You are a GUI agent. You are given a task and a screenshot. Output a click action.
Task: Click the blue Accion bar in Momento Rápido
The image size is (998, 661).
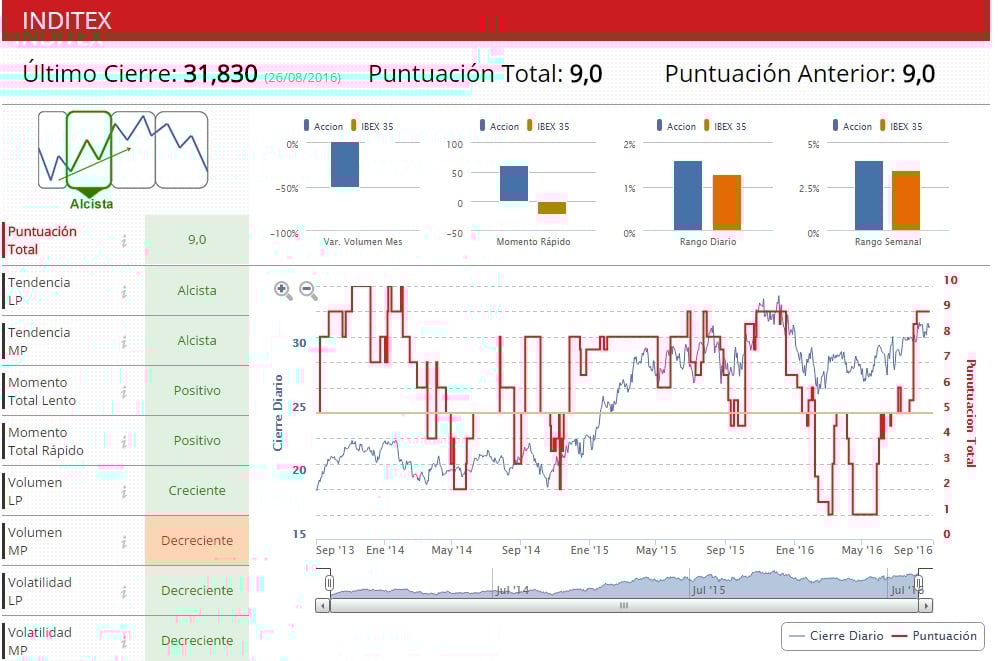click(514, 183)
